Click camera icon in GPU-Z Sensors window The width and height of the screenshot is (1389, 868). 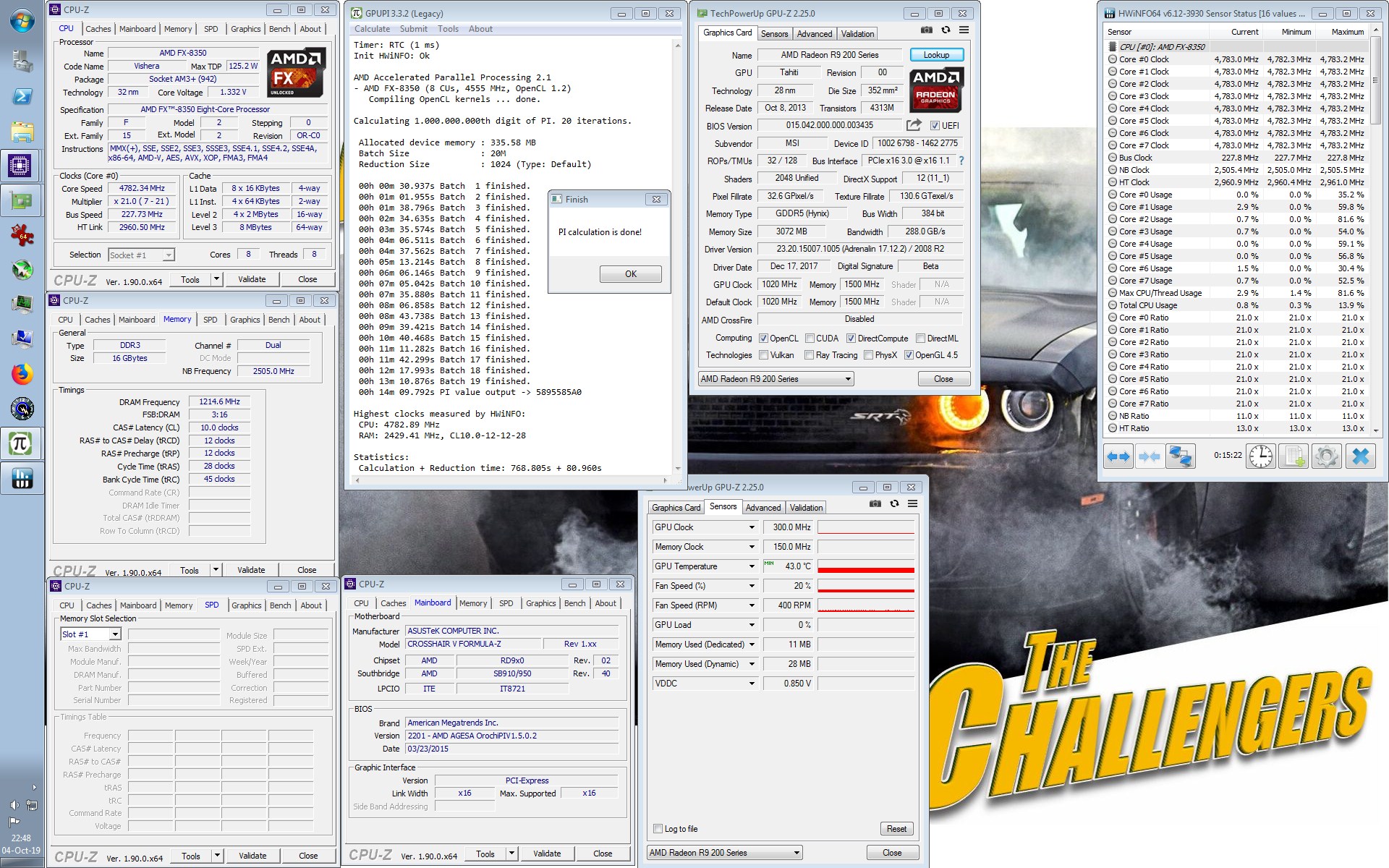click(x=875, y=504)
